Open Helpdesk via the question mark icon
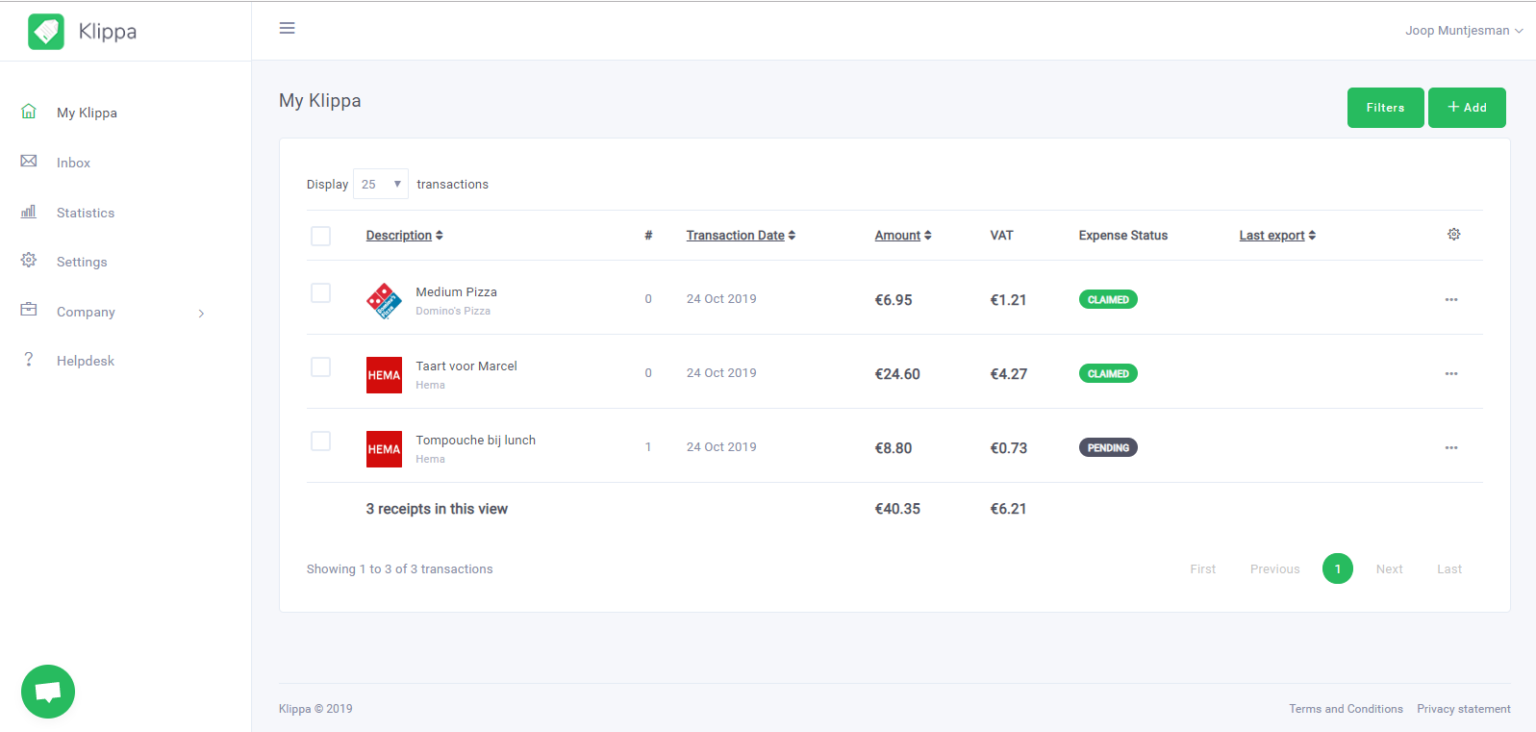1536x732 pixels. tap(30, 360)
